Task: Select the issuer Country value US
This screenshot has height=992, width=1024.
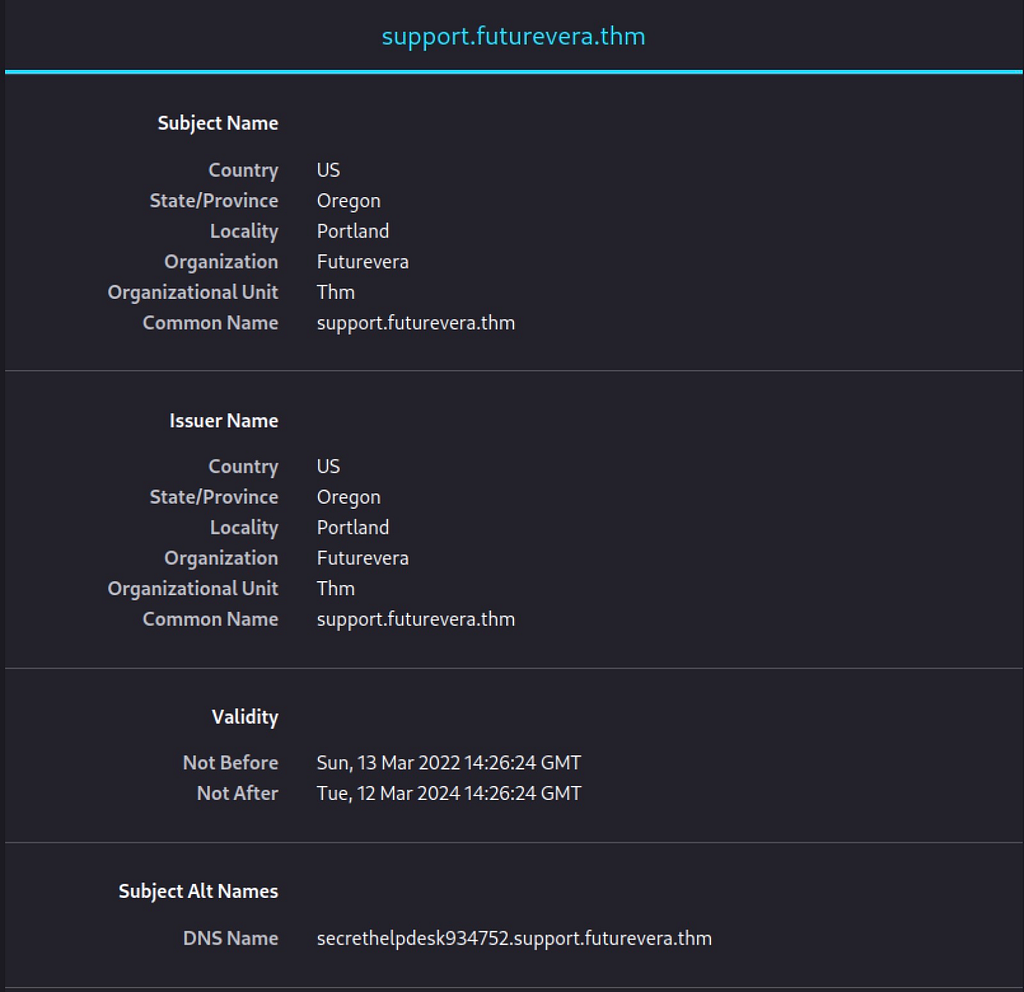Action: tap(328, 466)
